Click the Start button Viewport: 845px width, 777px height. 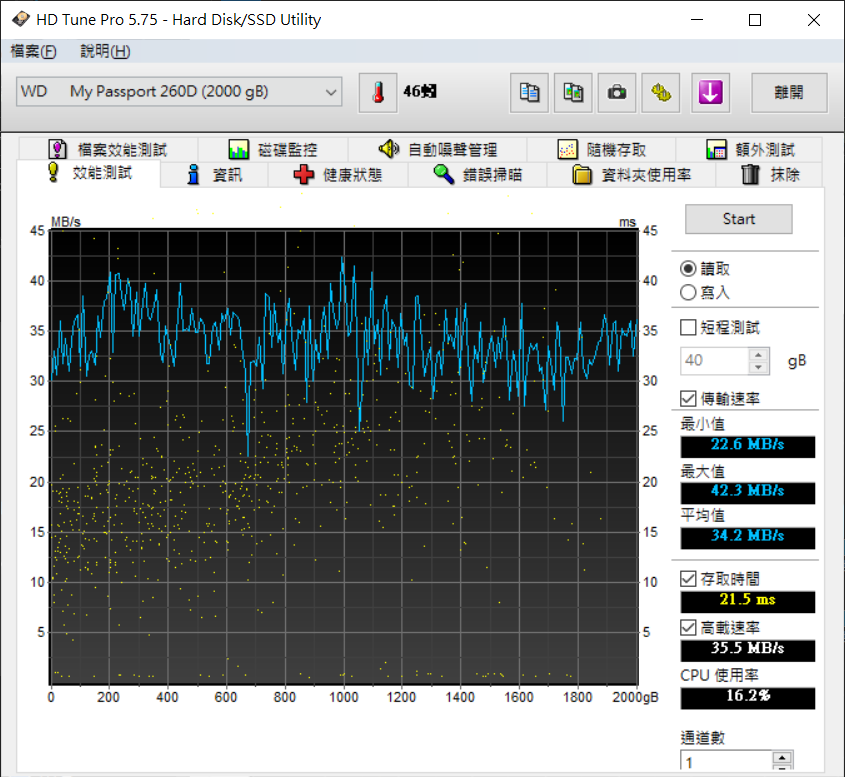click(738, 219)
